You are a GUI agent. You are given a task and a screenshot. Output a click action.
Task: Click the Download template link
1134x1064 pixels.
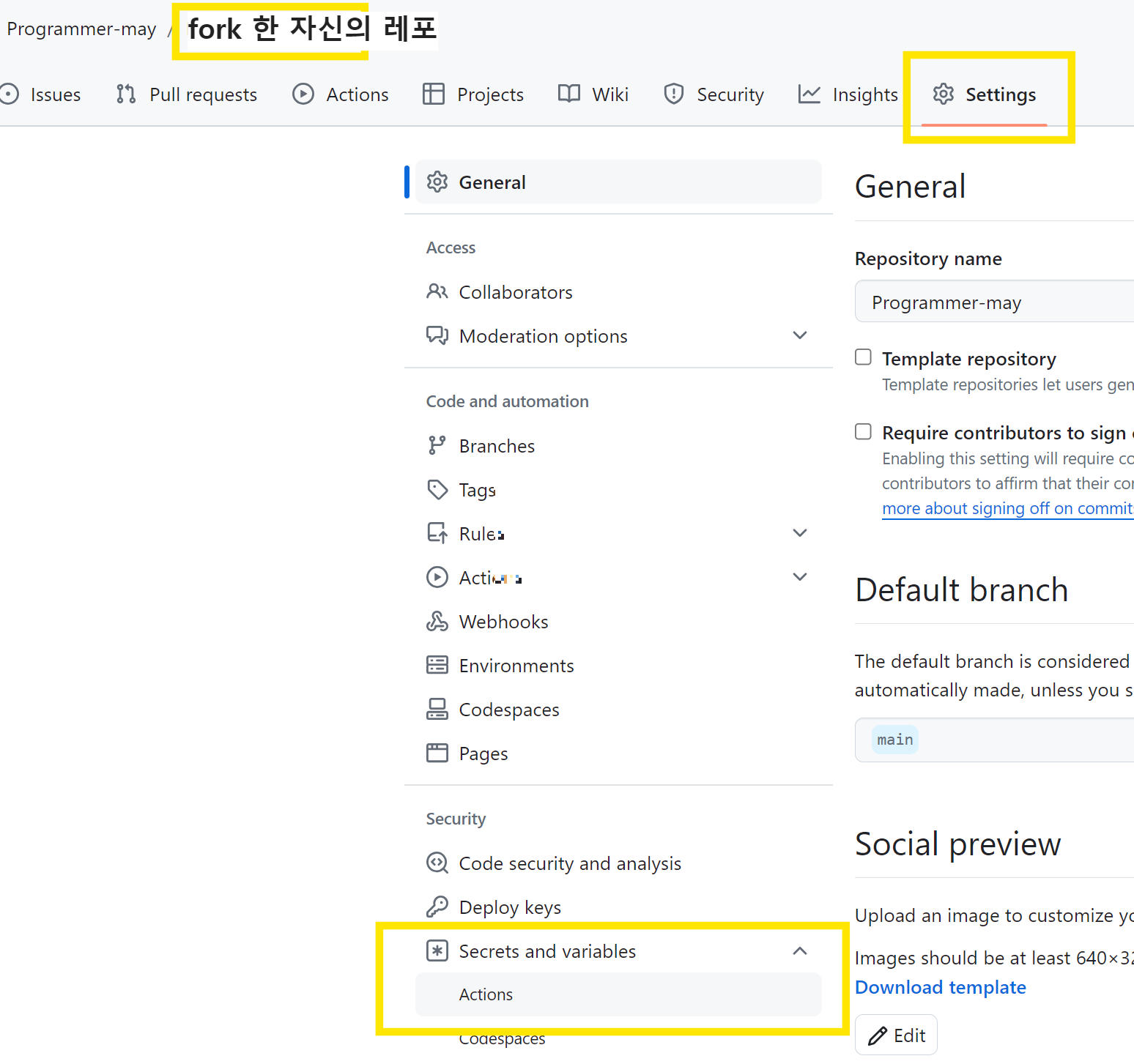941,987
